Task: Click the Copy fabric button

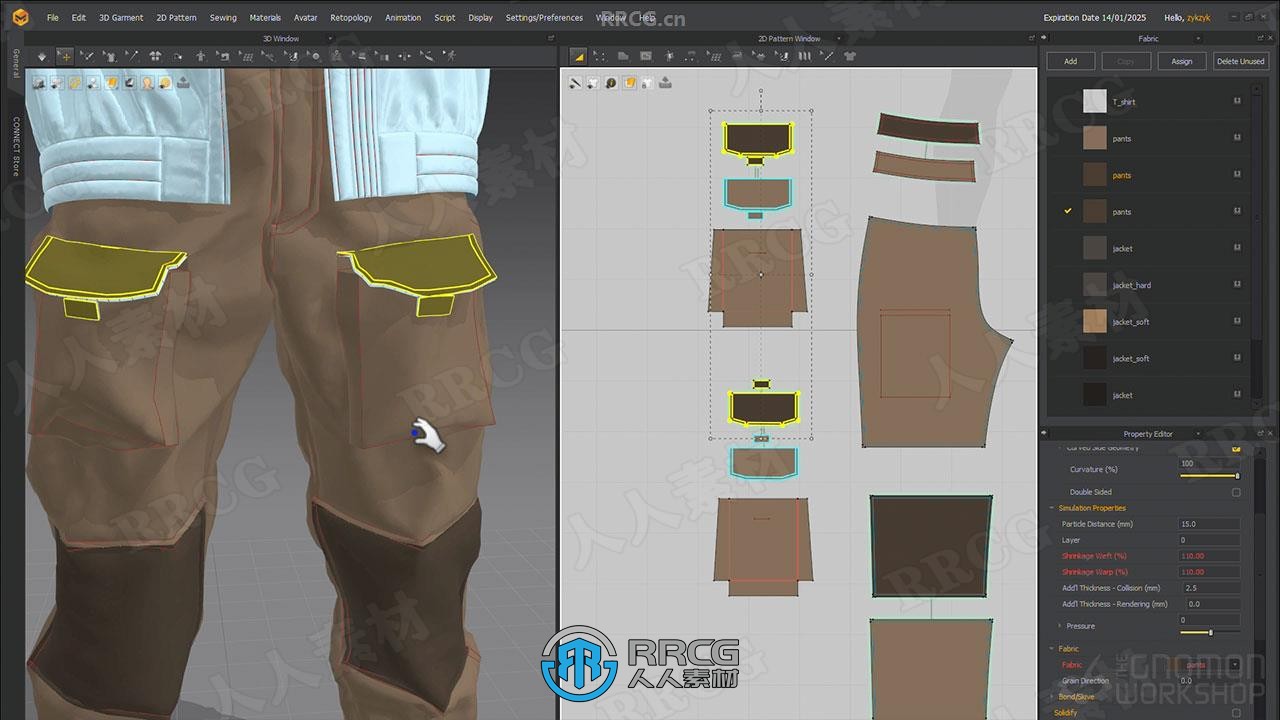Action: tap(1126, 61)
